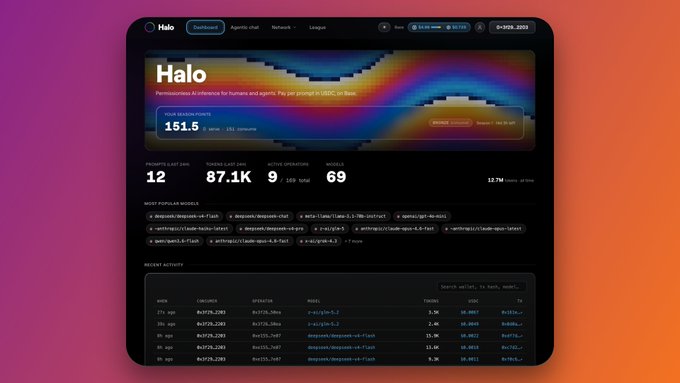Click the 3.5K tokens cell
Image resolution: width=680 pixels, height=383 pixels.
(x=434, y=312)
